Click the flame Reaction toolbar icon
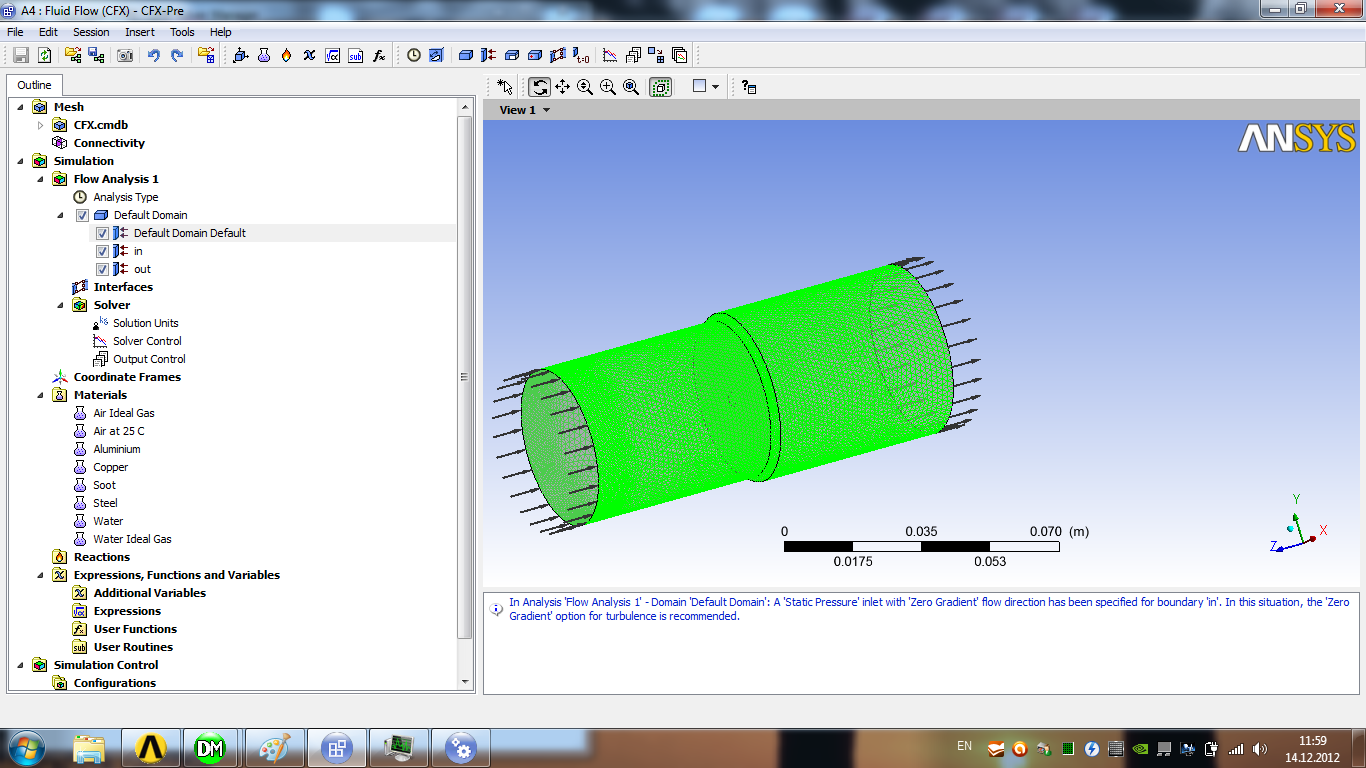1366x768 pixels. (287, 56)
